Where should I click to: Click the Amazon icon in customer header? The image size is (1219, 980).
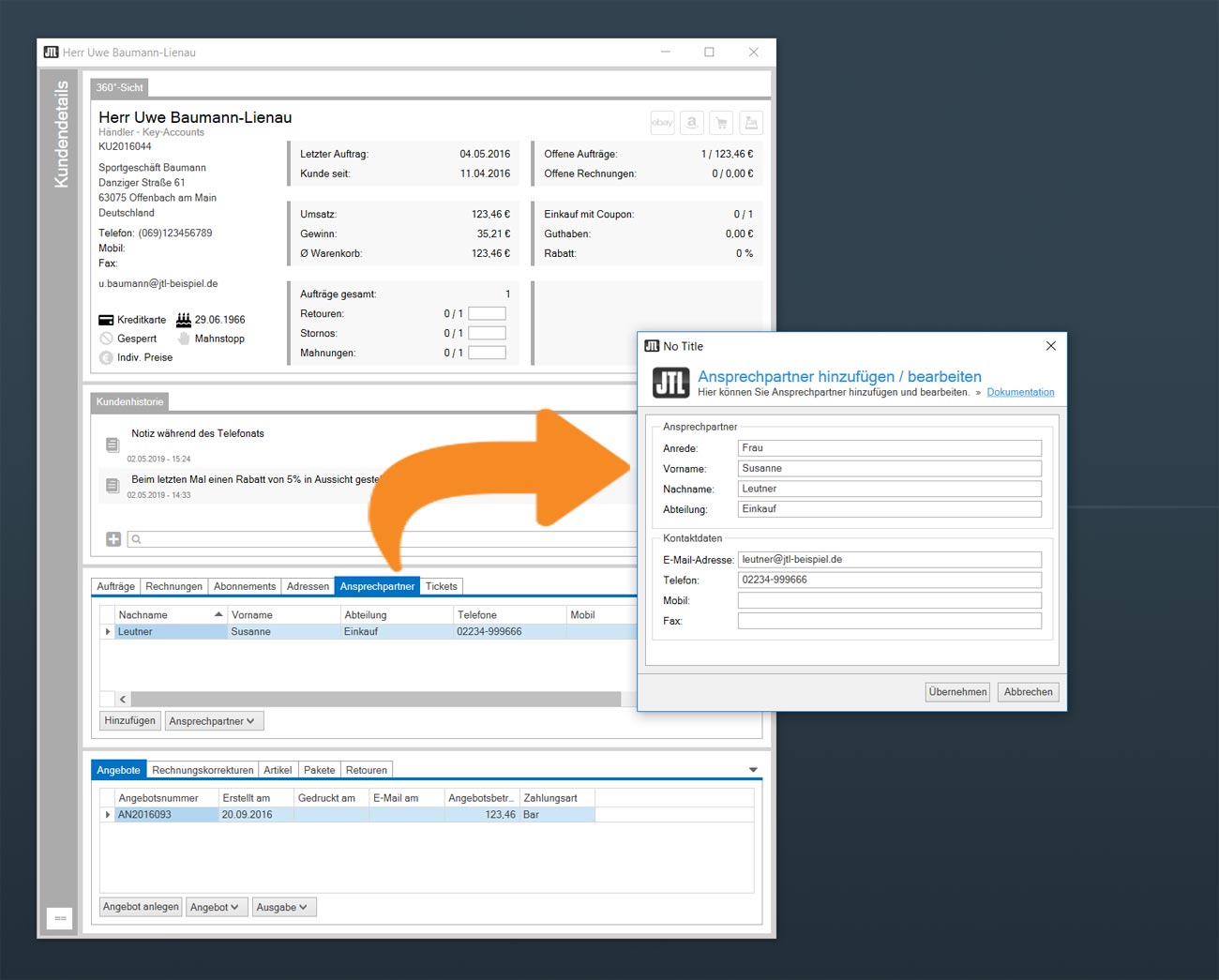pyautogui.click(x=692, y=123)
